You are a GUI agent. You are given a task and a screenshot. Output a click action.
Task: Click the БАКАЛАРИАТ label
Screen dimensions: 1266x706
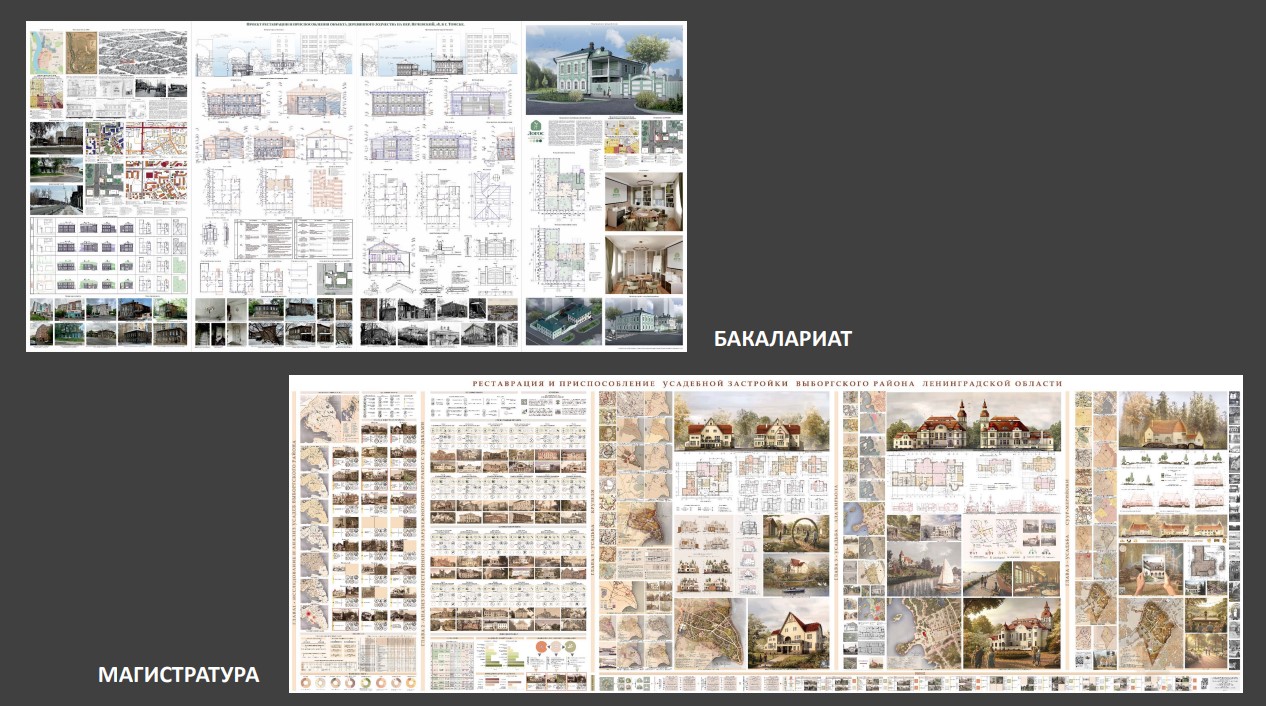tap(782, 339)
